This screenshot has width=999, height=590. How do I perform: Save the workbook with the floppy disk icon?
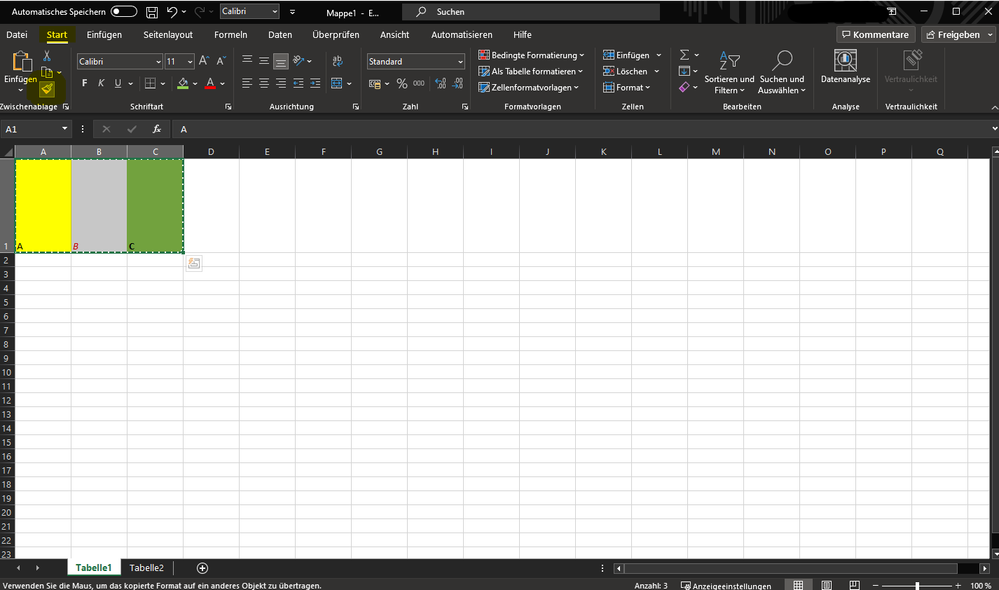point(152,11)
